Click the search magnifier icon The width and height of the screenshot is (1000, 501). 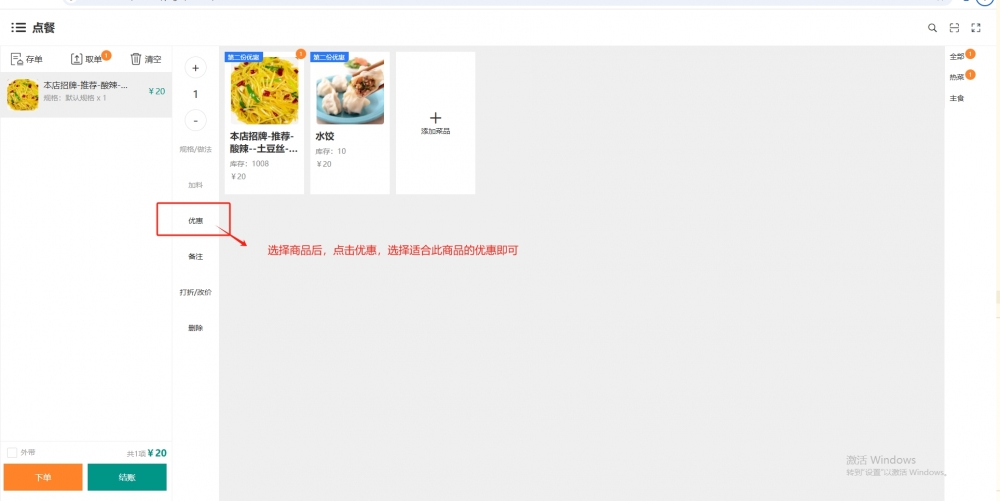(x=932, y=28)
